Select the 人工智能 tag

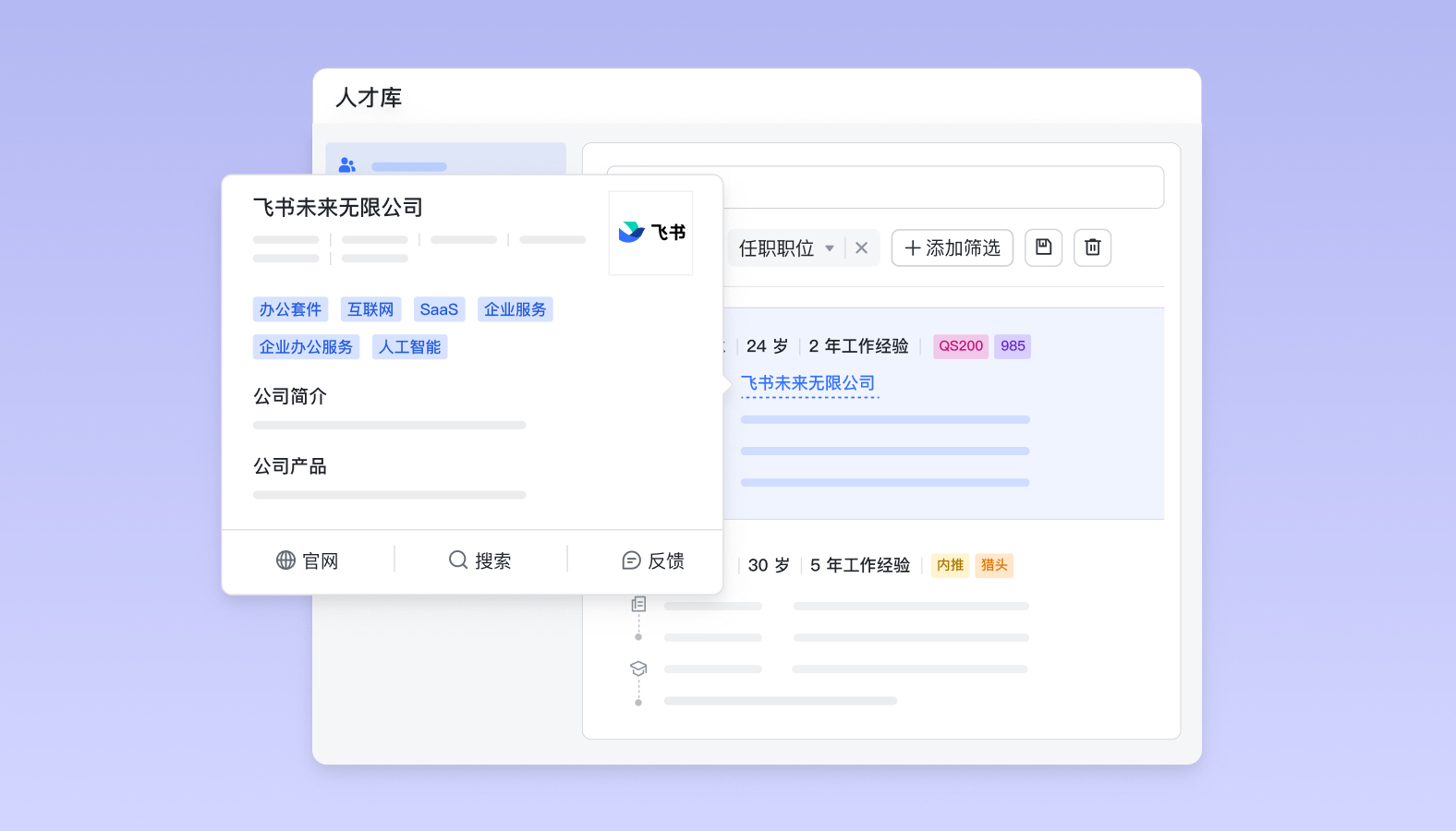(409, 347)
